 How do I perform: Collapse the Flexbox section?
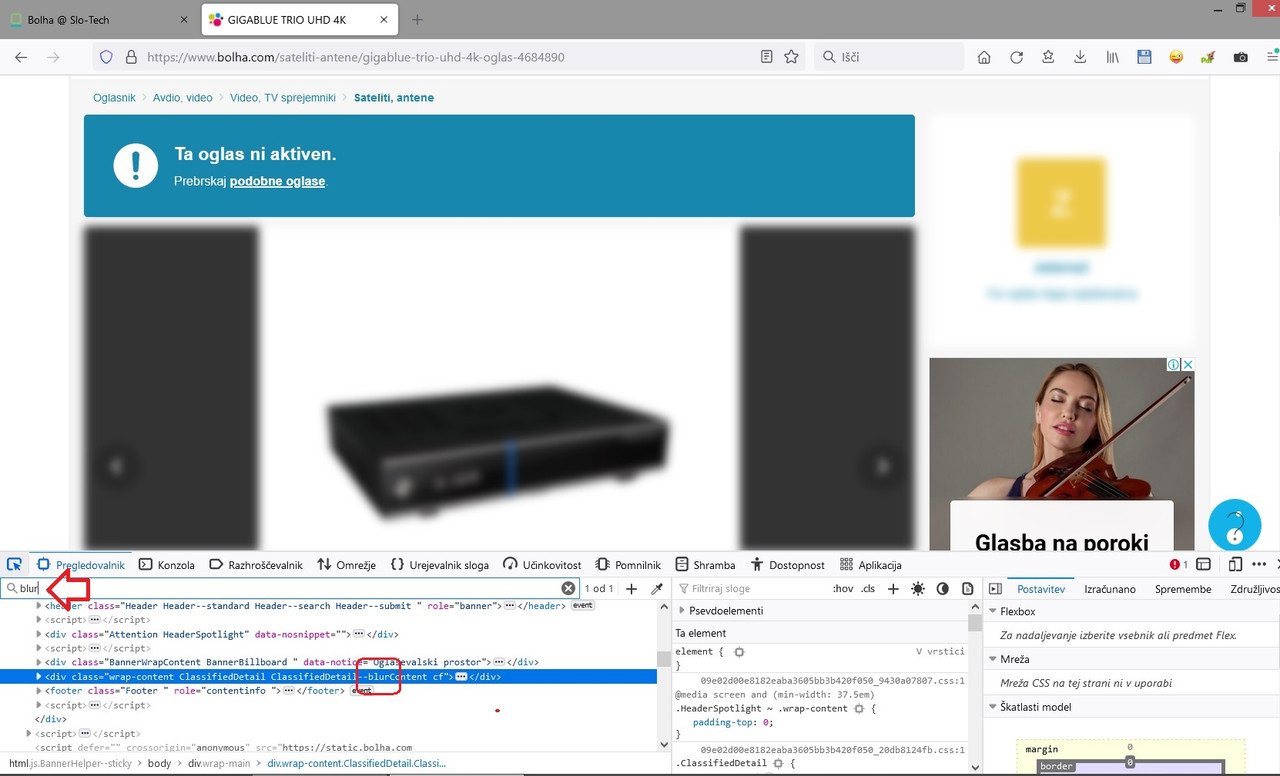(993, 611)
